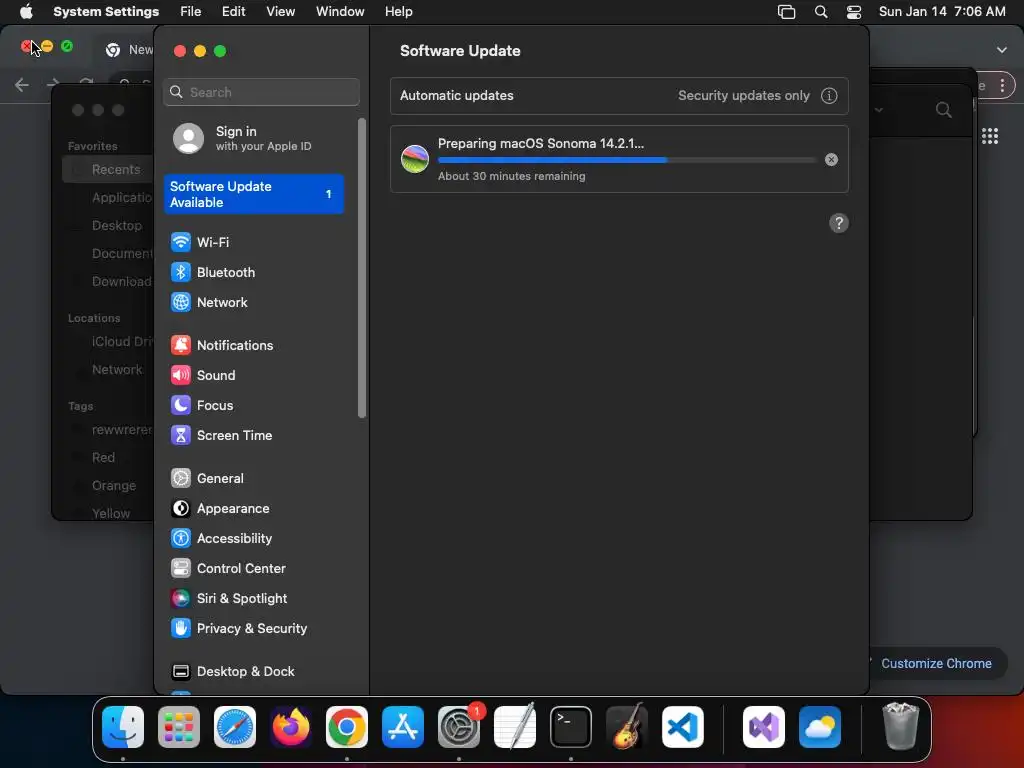Open App Store from the Dock

click(x=403, y=727)
